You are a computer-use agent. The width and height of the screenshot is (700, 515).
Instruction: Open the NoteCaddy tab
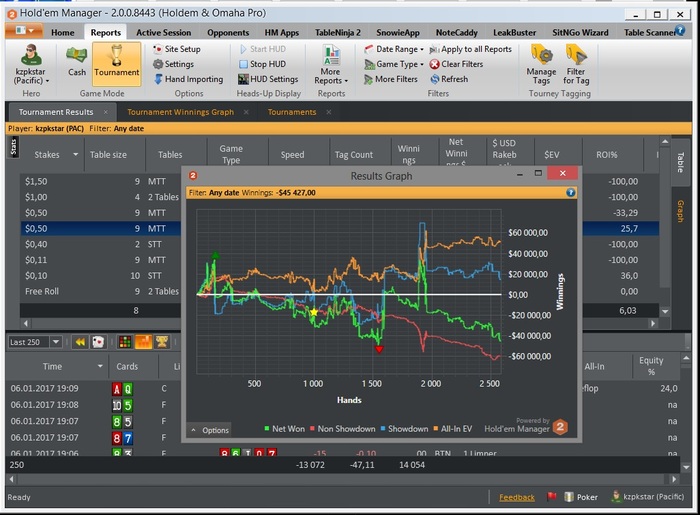[456, 33]
